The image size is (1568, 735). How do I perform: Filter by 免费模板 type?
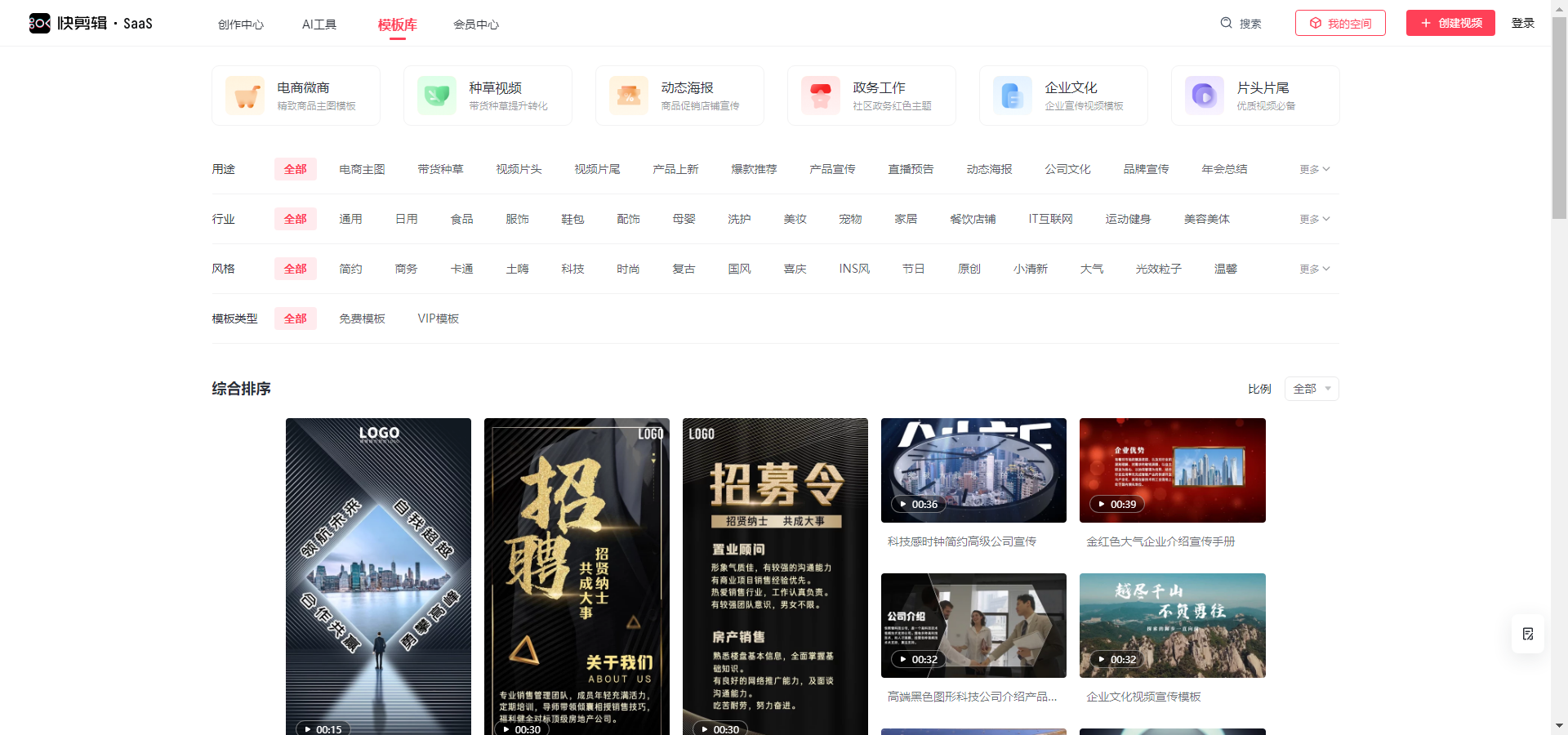(363, 318)
